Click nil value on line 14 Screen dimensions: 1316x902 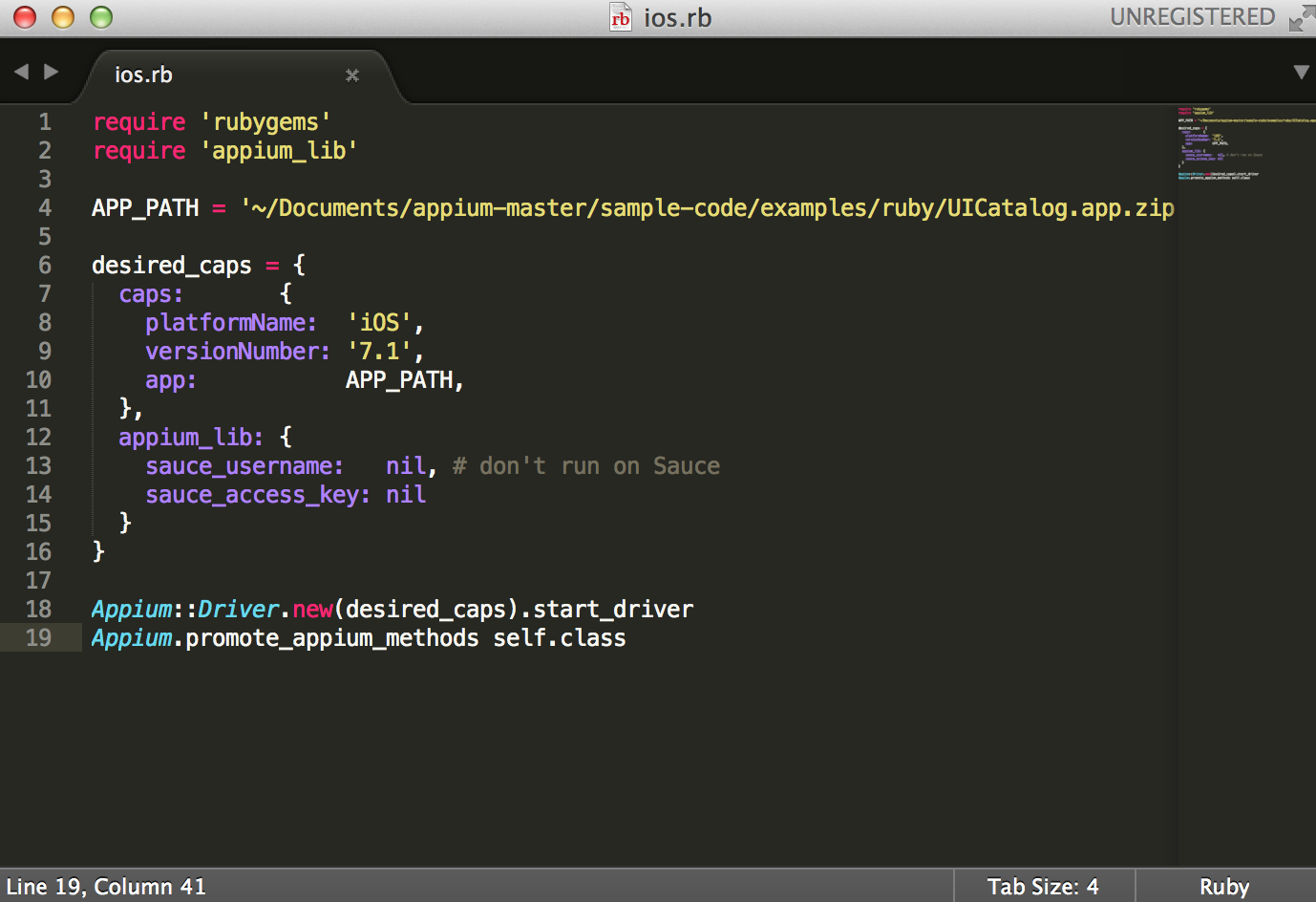(x=406, y=495)
